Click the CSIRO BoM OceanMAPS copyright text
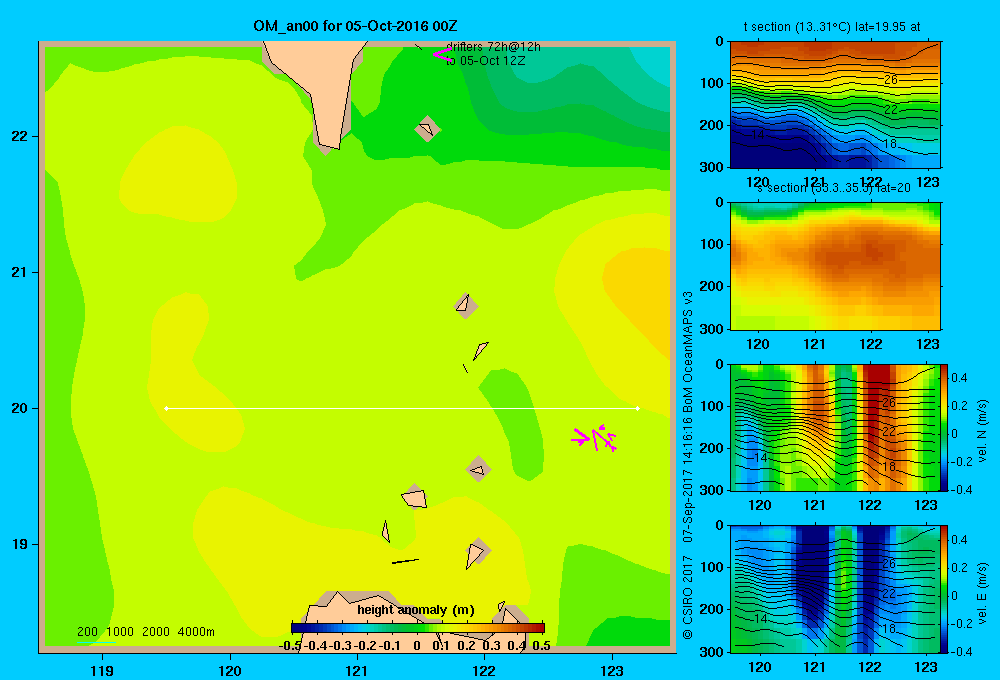 [688, 465]
